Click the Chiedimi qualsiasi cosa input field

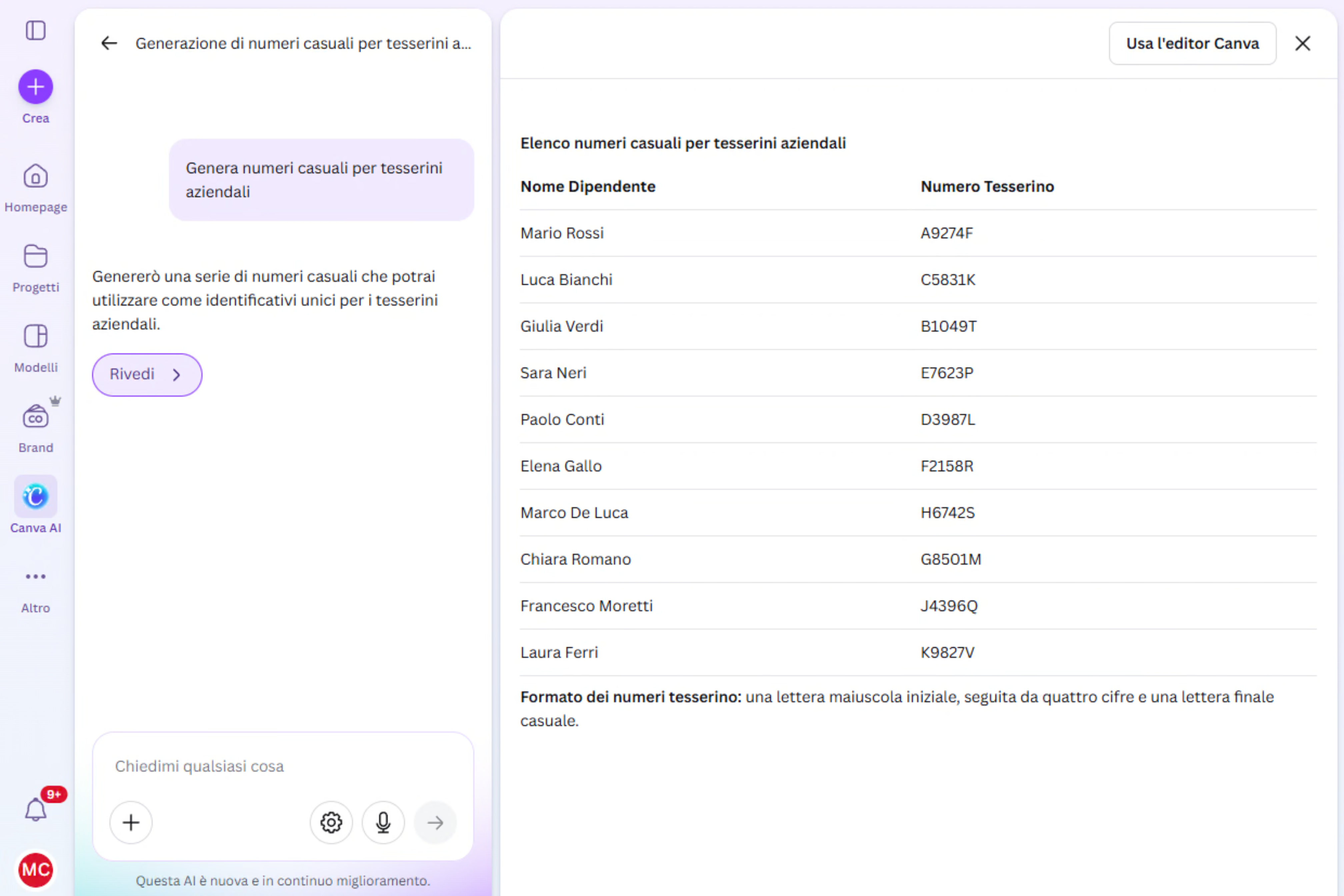click(x=283, y=766)
